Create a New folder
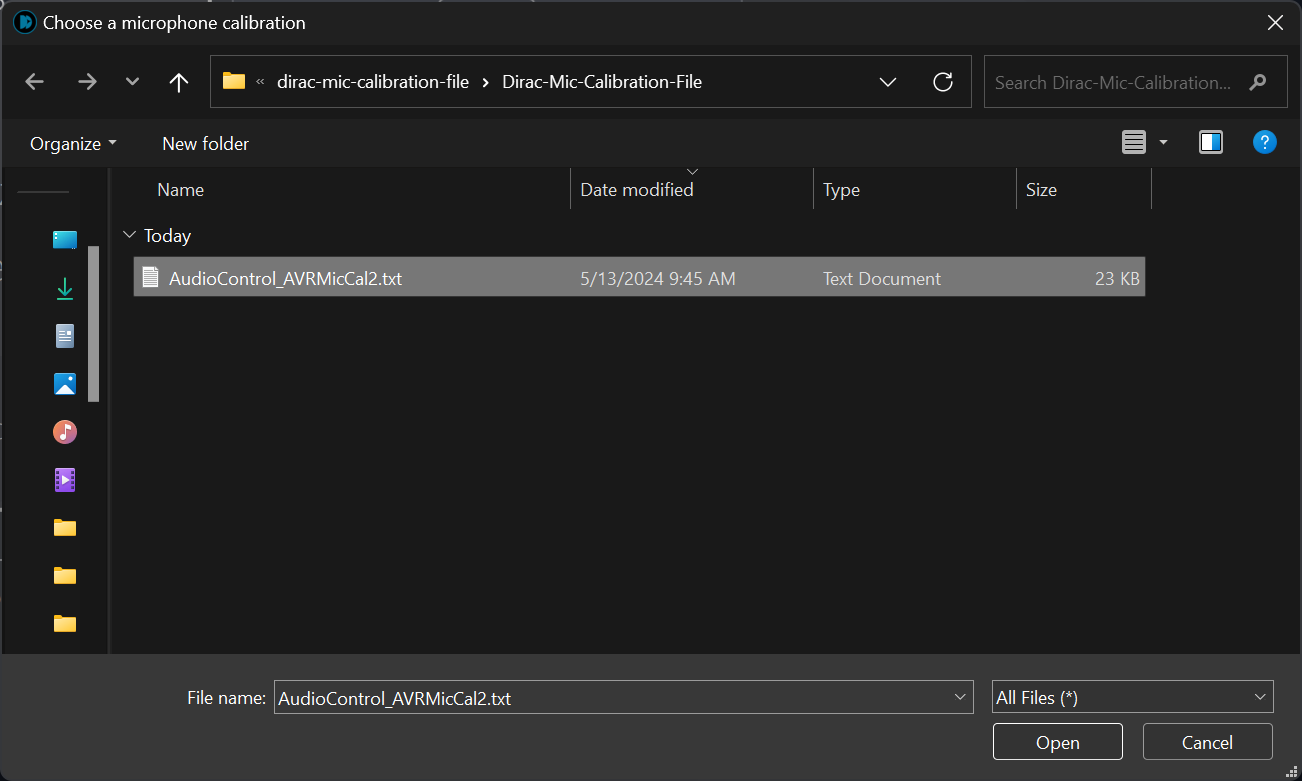 [x=205, y=143]
